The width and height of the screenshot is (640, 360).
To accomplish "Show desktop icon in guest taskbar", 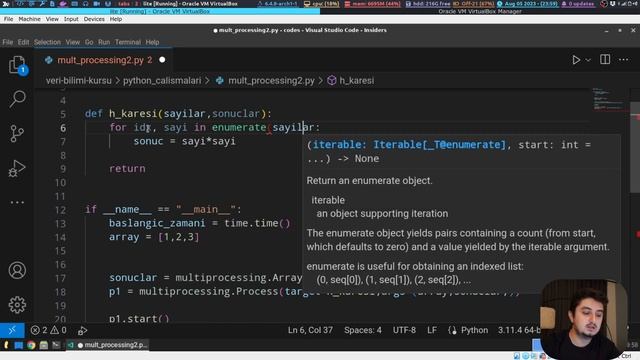I will 19,345.
